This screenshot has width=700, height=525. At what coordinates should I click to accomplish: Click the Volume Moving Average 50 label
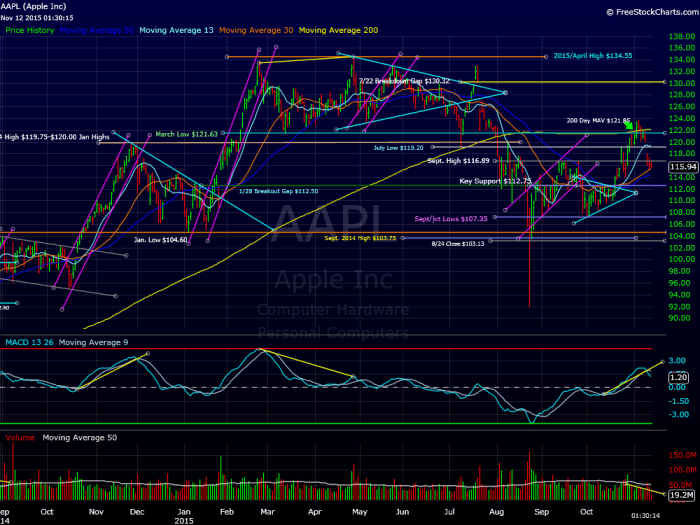point(79,438)
